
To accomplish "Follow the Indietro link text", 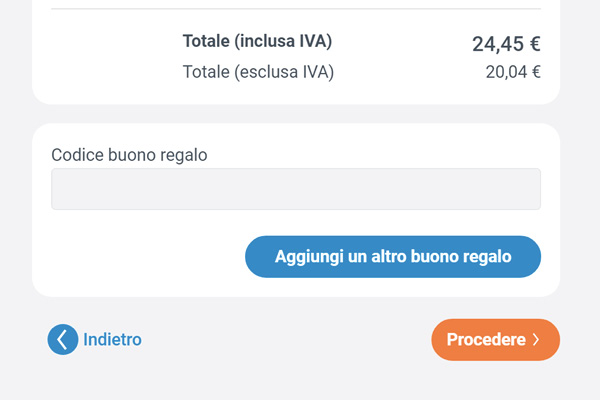I will coord(112,340).
